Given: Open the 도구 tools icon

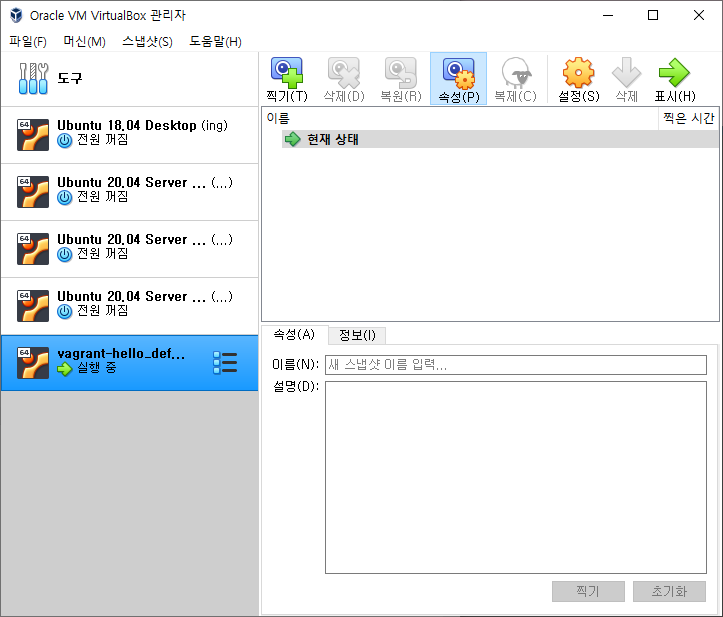Looking at the screenshot, I should 33,78.
